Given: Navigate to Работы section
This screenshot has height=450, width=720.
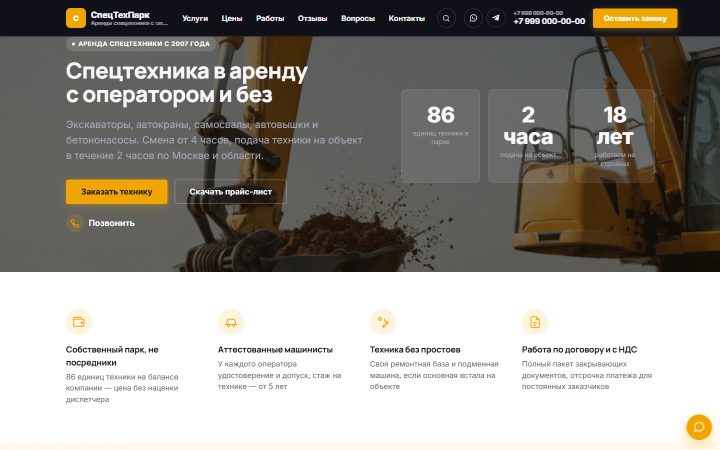Looking at the screenshot, I should click(x=270, y=18).
